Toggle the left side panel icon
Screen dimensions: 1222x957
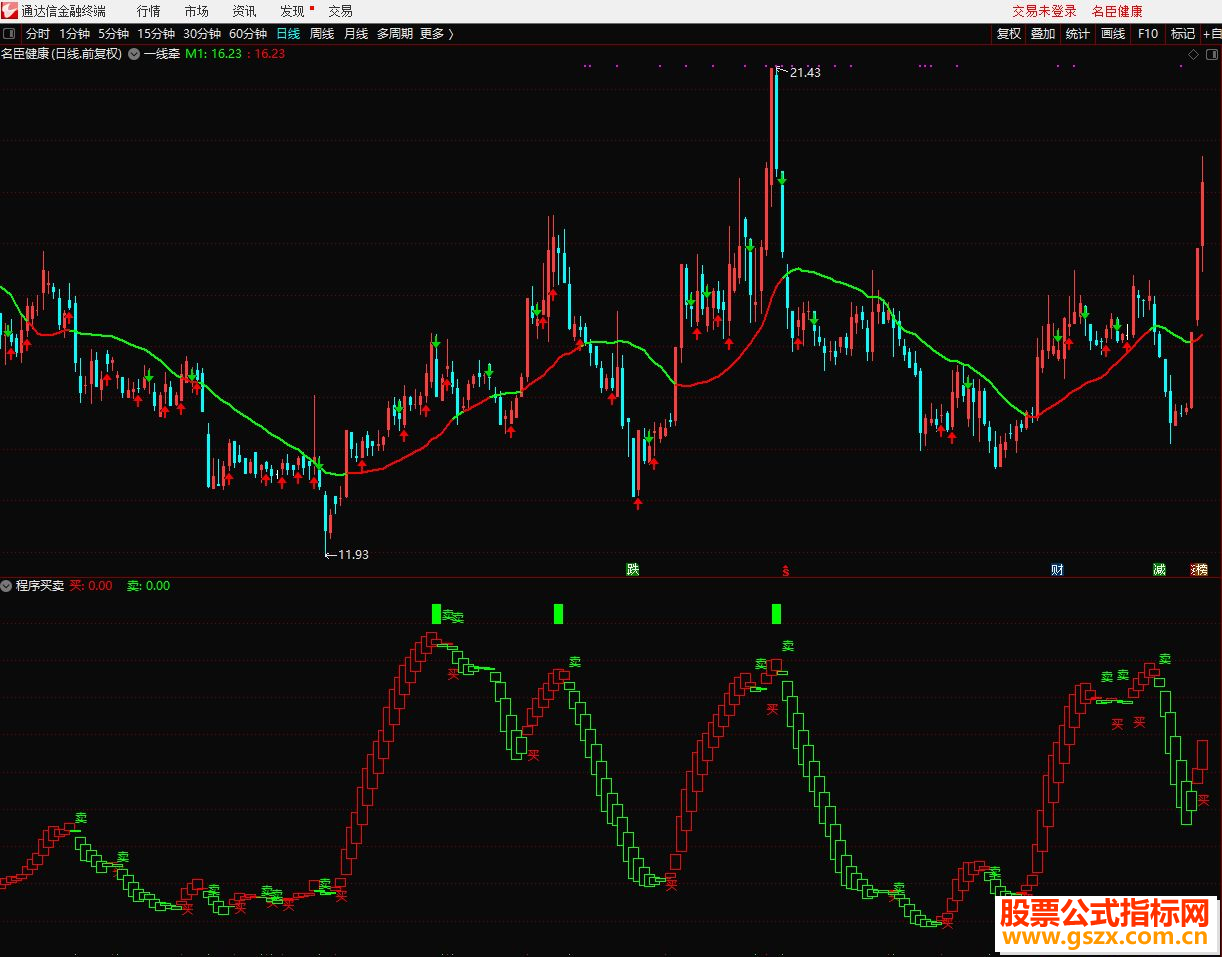click(x=10, y=33)
